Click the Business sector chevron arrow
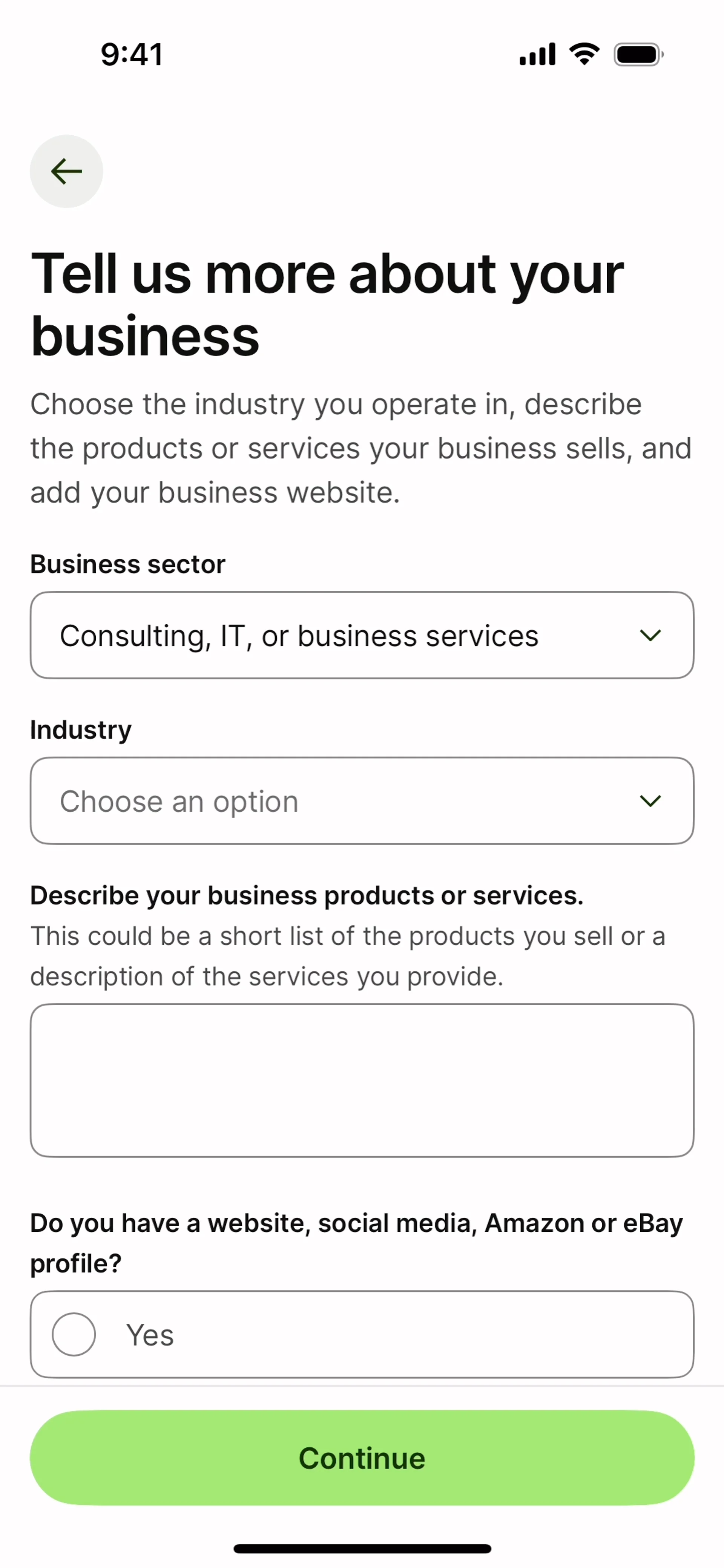This screenshot has height=1568, width=724. pyautogui.click(x=650, y=636)
